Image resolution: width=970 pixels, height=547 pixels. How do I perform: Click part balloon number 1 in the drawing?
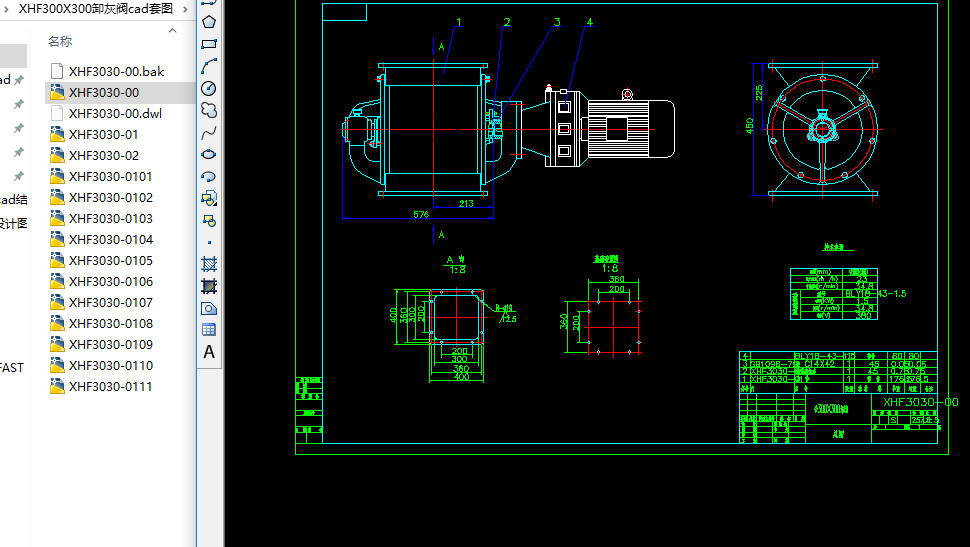pos(459,22)
